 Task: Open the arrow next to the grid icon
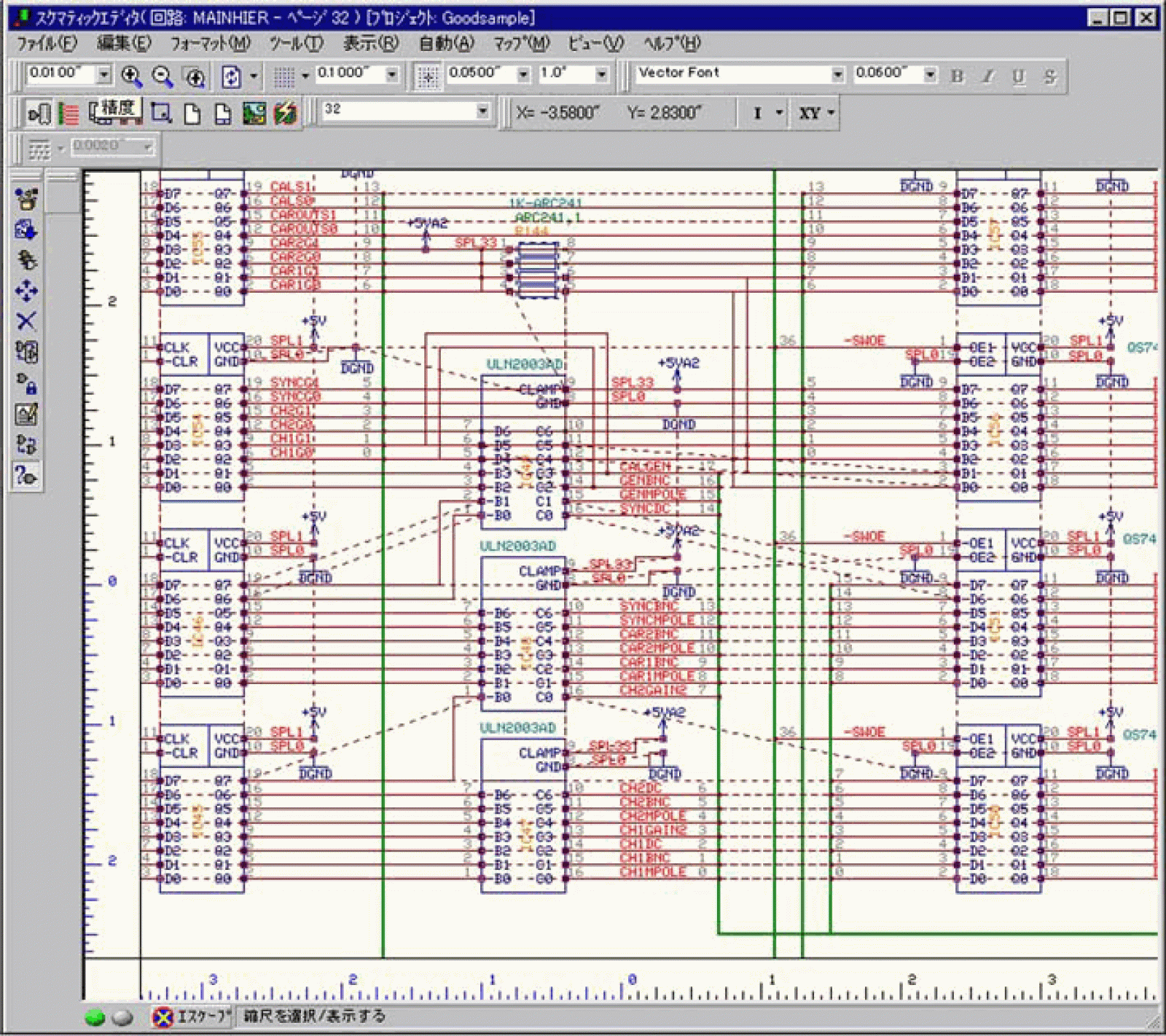click(305, 76)
